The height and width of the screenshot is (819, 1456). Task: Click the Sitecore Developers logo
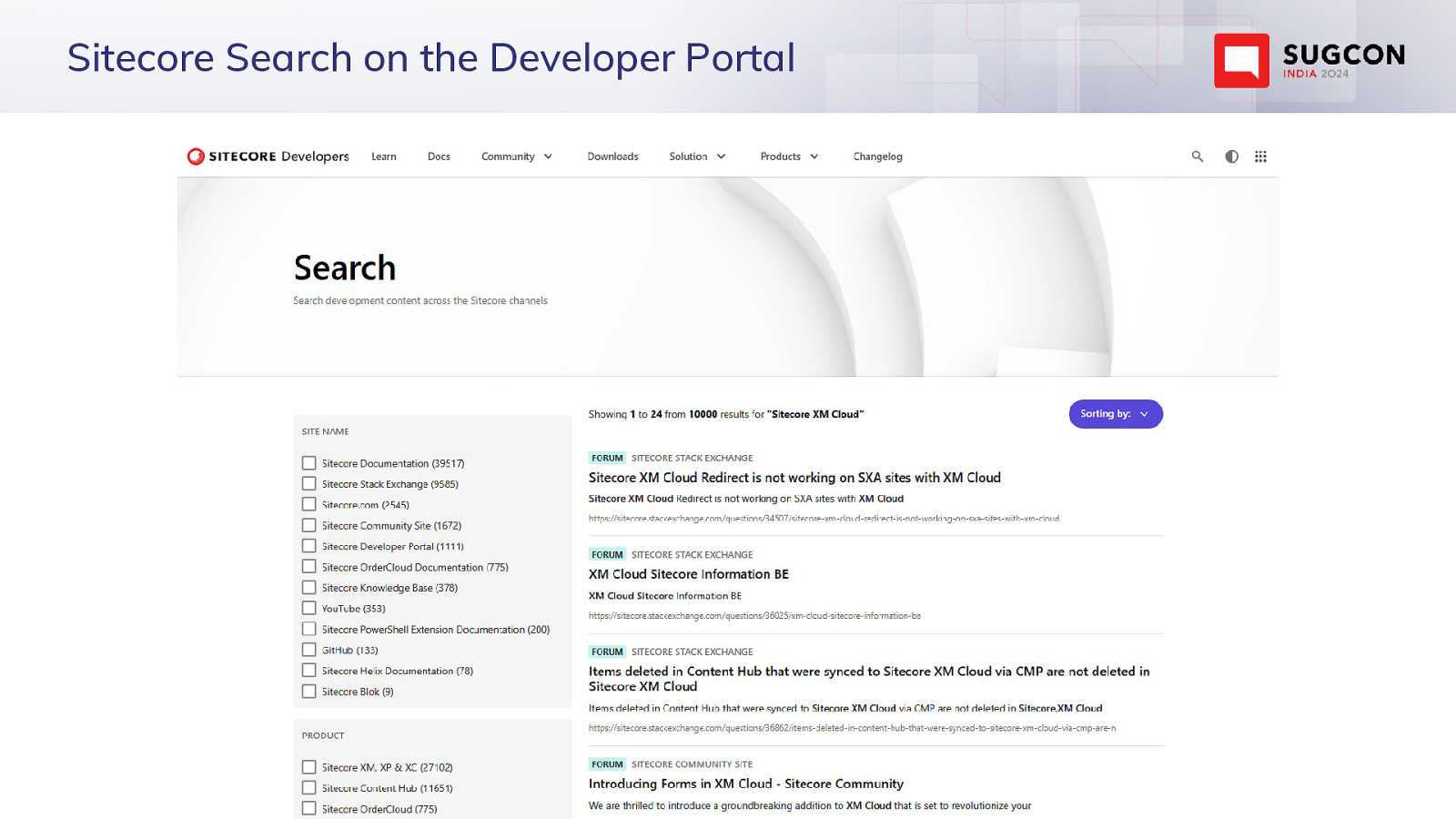point(268,157)
